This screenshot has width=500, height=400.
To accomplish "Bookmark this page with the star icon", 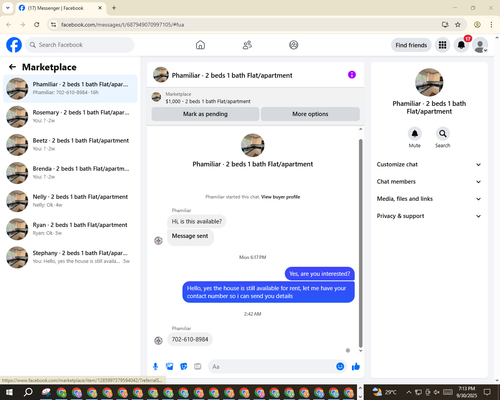I will (x=458, y=25).
